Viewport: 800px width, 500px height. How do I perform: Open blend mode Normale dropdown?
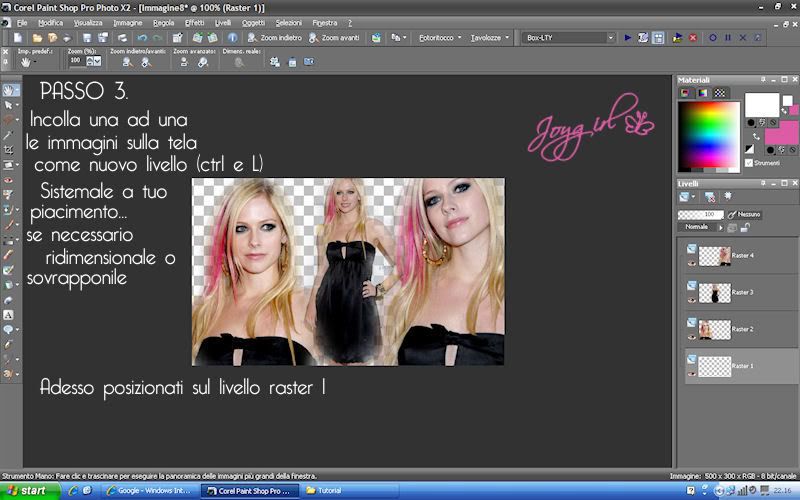tap(720, 228)
